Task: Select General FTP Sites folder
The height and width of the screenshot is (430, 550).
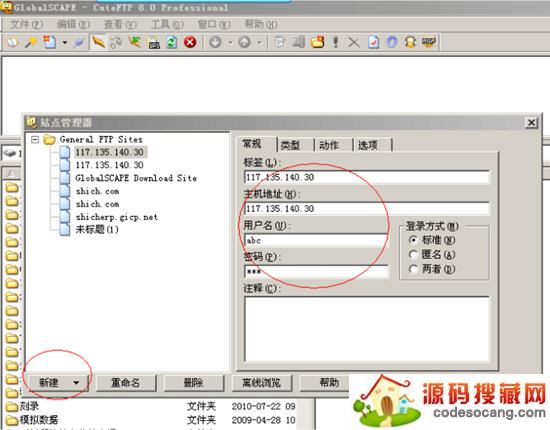Action: pos(101,140)
